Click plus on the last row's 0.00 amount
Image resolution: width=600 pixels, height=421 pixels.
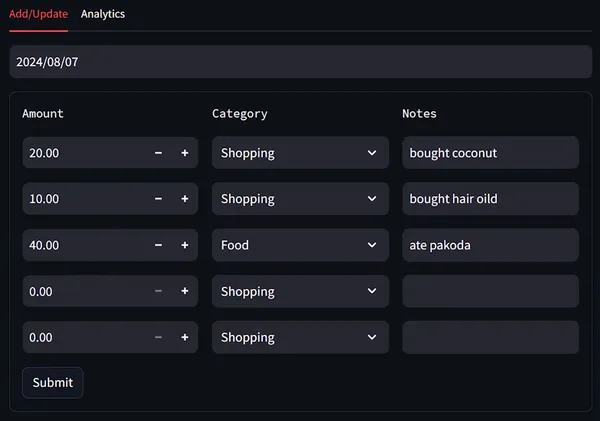[x=185, y=337]
